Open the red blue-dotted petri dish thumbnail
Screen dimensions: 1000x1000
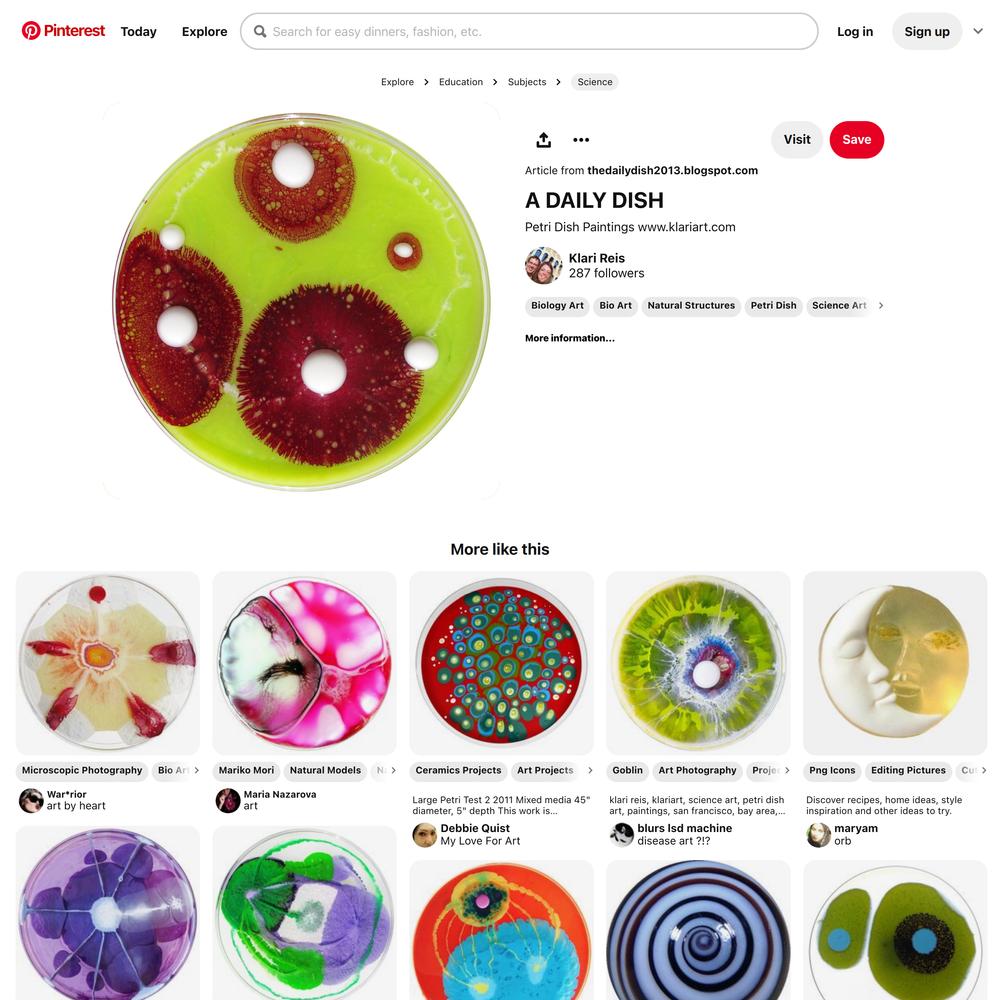click(501, 663)
